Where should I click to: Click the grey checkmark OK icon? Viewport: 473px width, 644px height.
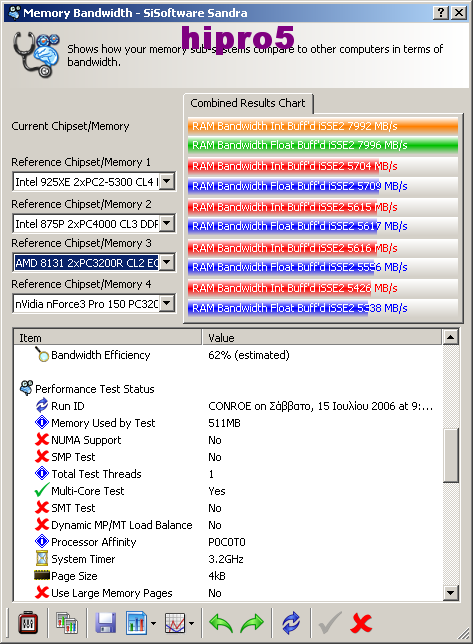coord(330,623)
